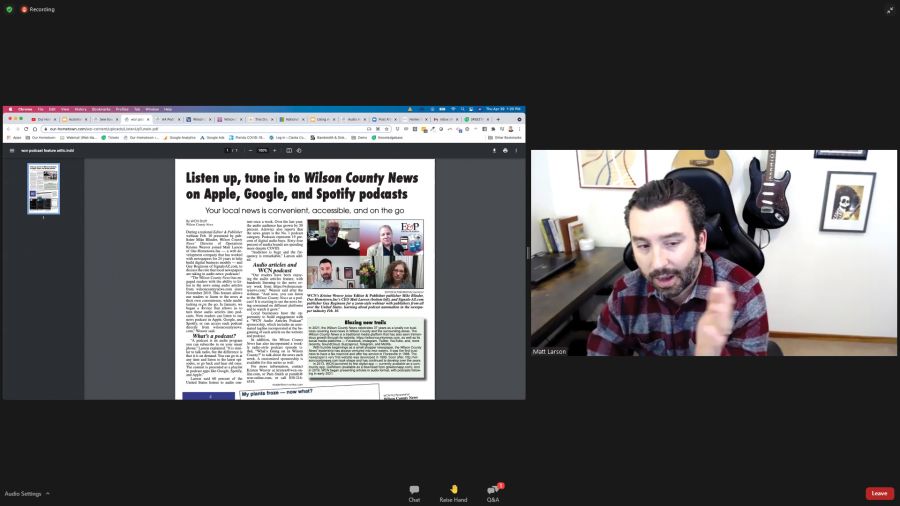
Task: Rotate the PDF counterclockwise
Action: tap(299, 150)
